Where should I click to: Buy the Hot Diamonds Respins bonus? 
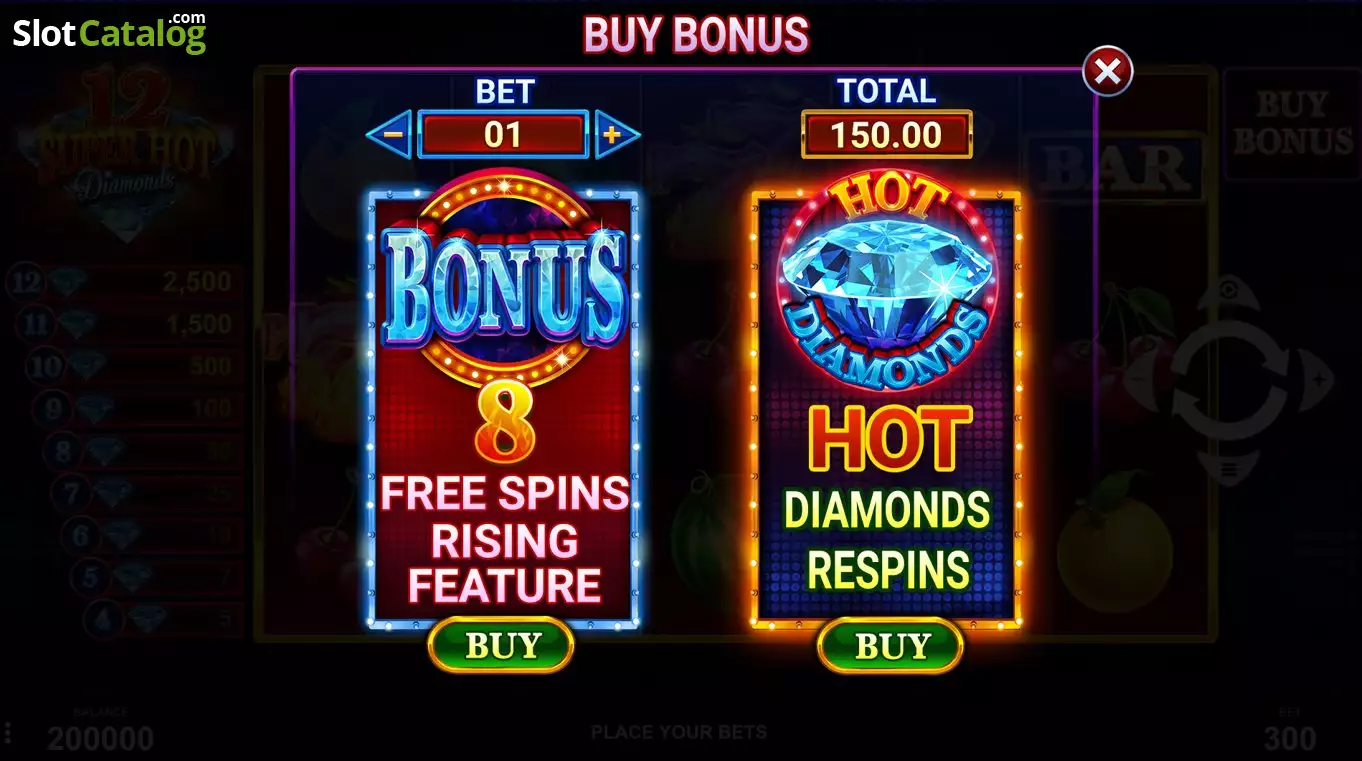pos(890,646)
